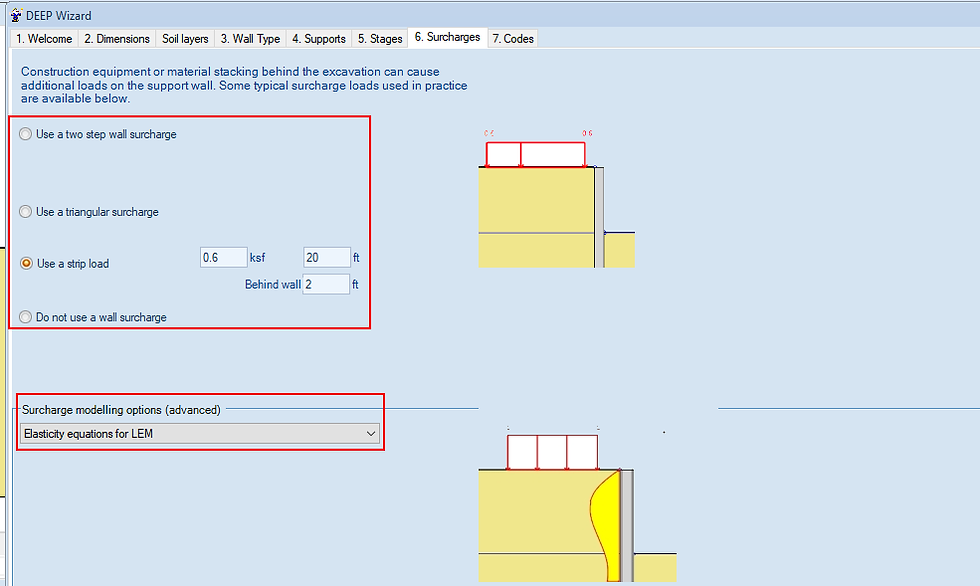The height and width of the screenshot is (586, 980).
Task: Click the elasticity pressure distribution diagram
Action: [577, 504]
